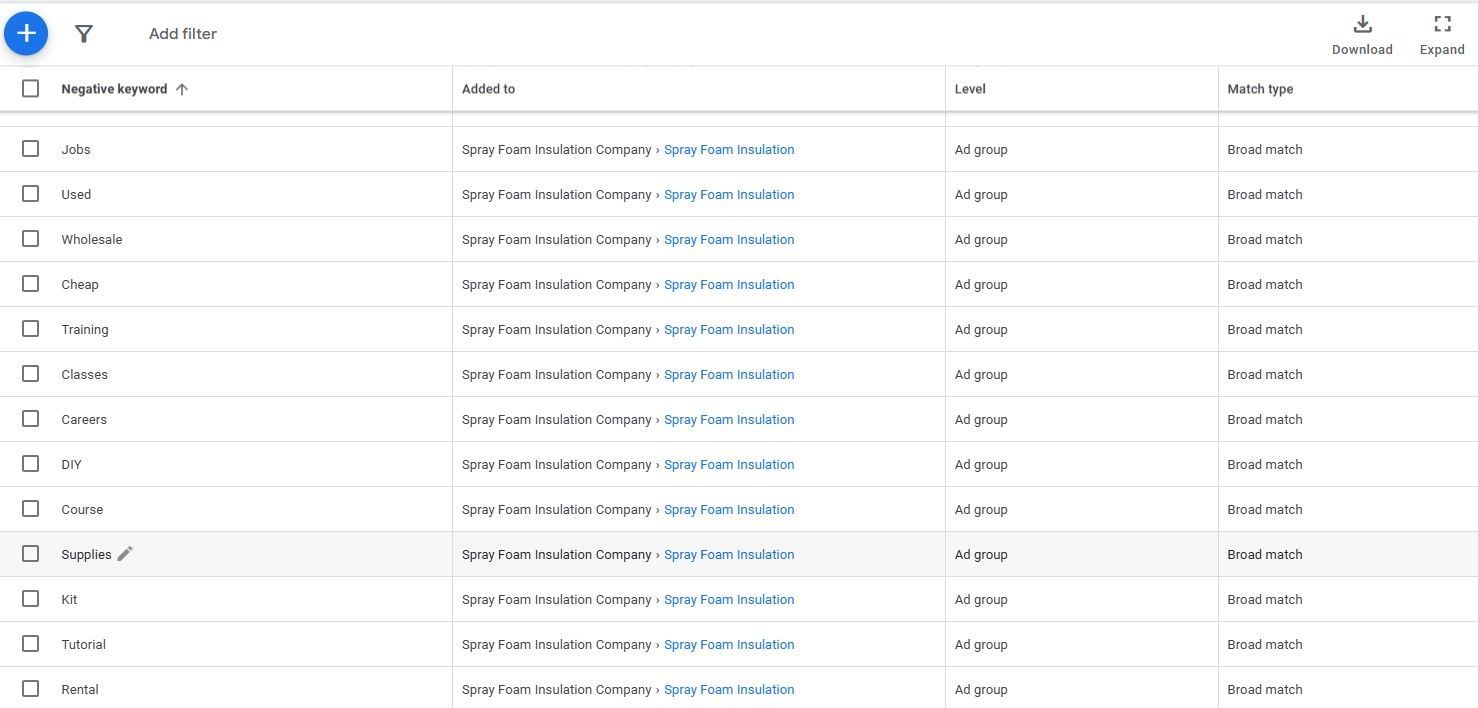Viewport: 1478px width, 708px height.
Task: Toggle the select-all checkbox in header
Action: (31, 88)
